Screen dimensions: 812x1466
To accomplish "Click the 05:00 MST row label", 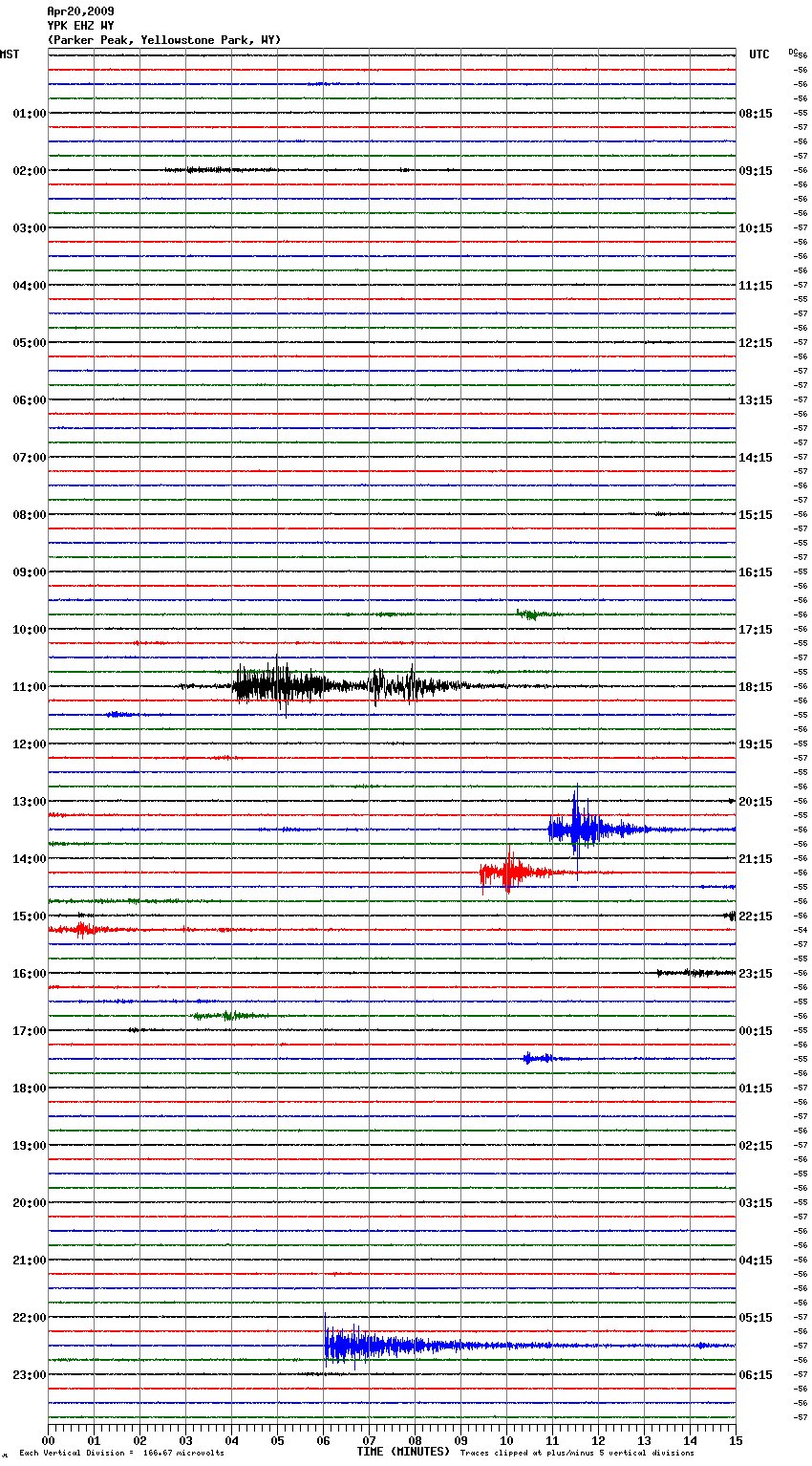I will pyautogui.click(x=29, y=343).
